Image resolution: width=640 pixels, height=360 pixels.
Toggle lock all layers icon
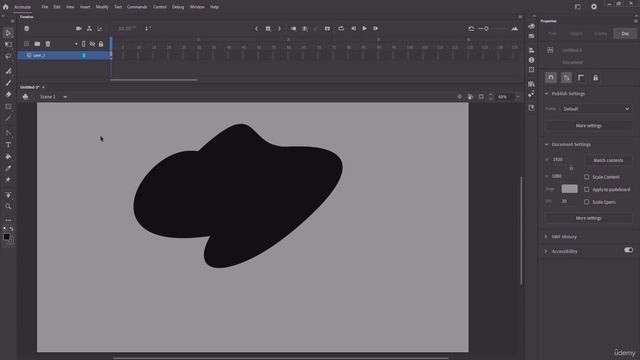101,44
